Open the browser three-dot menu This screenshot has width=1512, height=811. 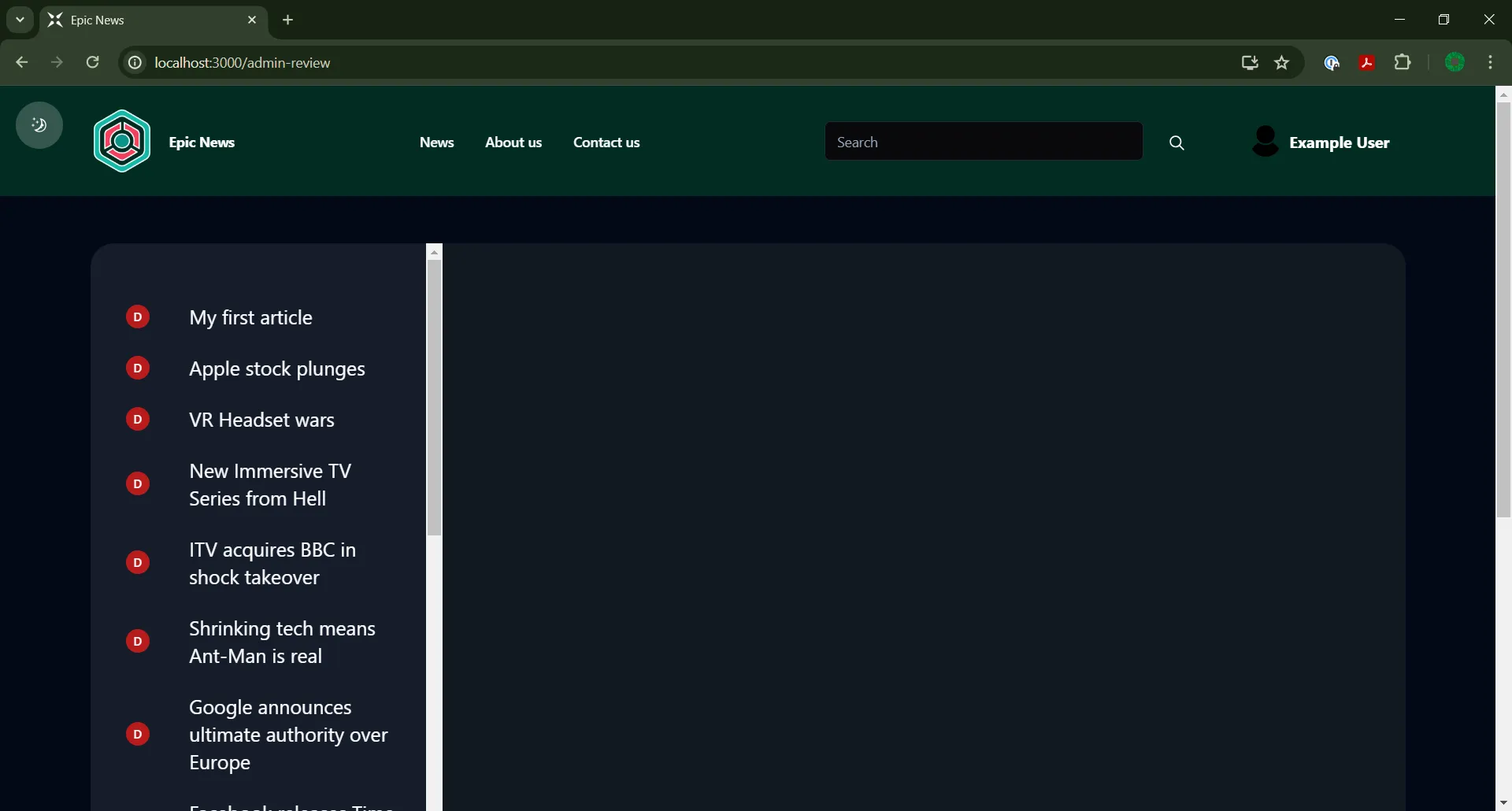coord(1491,62)
